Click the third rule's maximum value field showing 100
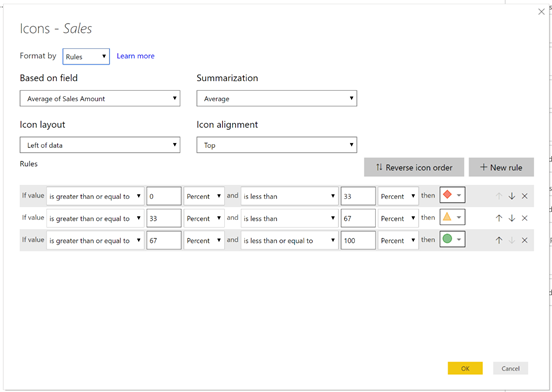This screenshot has width=552, height=392. pyautogui.click(x=358, y=240)
